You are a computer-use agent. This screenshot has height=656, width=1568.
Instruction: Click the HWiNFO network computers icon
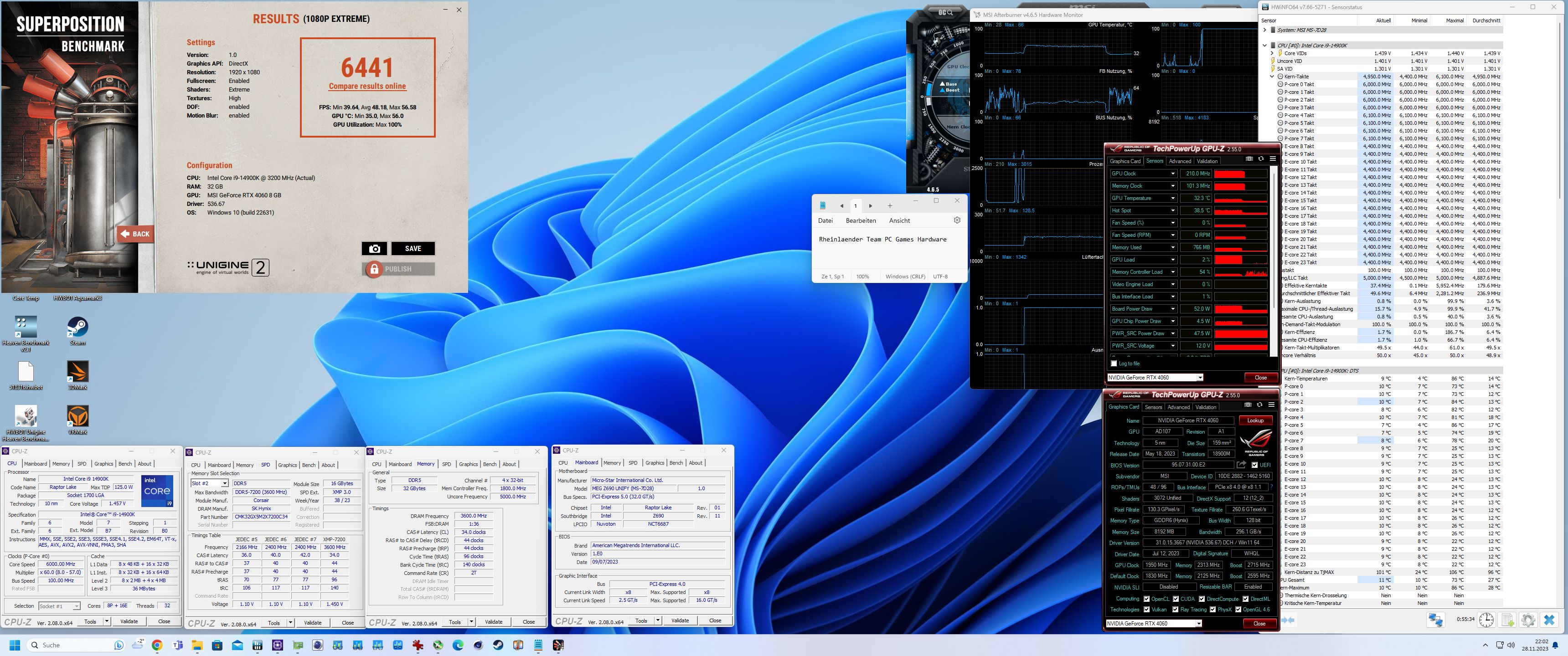tap(1435, 620)
